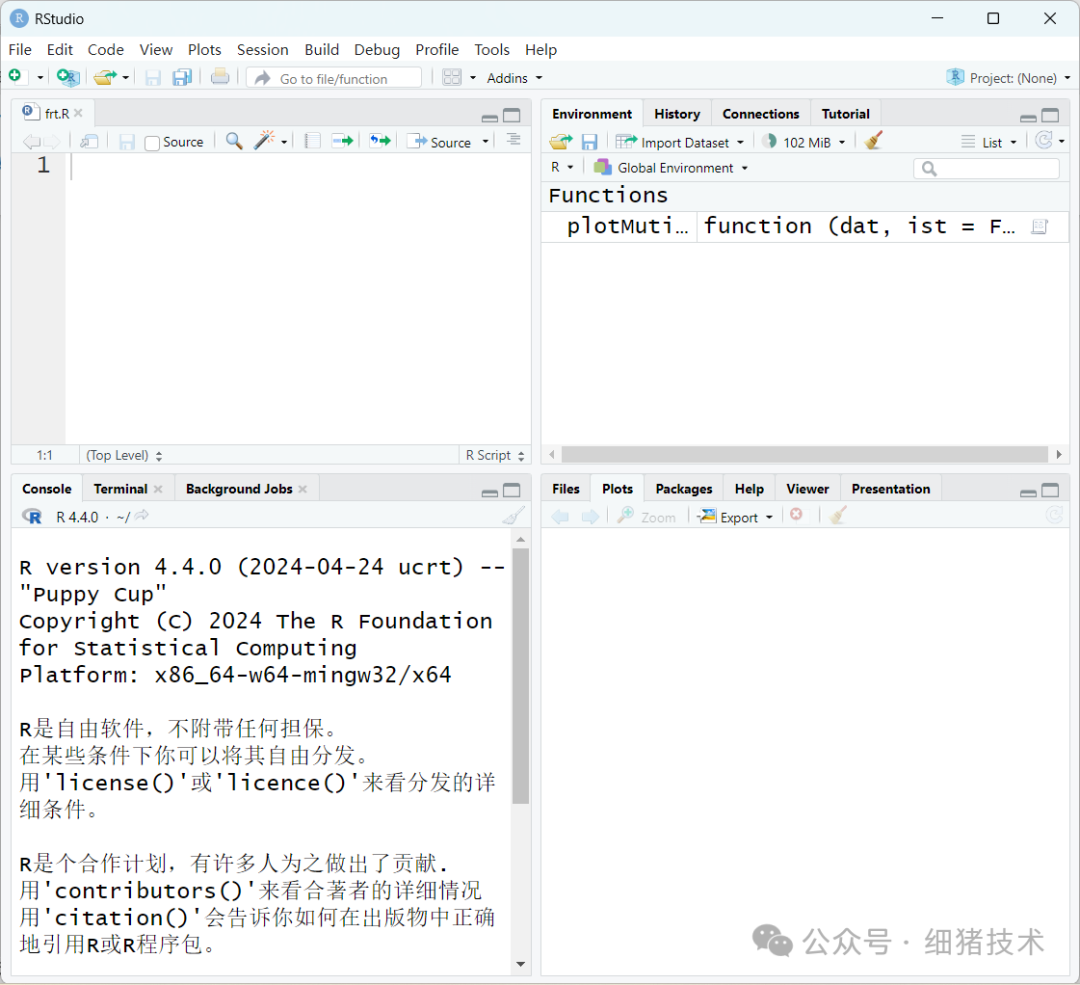Change file type via R Script selector
Image resolution: width=1080 pixels, height=985 pixels.
pyautogui.click(x=495, y=455)
